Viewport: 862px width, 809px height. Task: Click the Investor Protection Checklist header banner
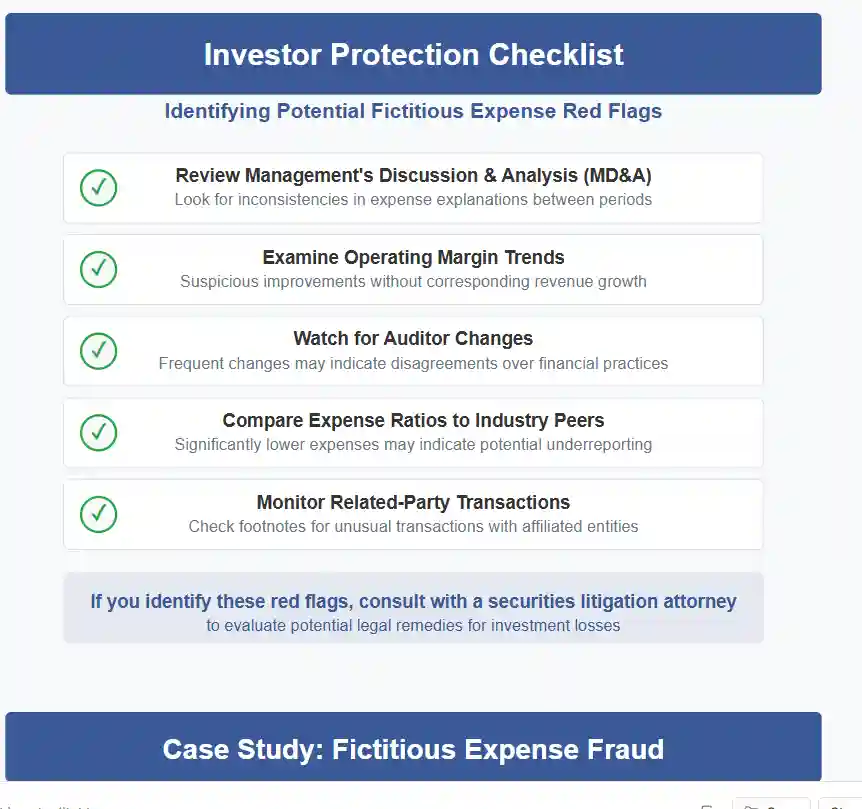413,54
